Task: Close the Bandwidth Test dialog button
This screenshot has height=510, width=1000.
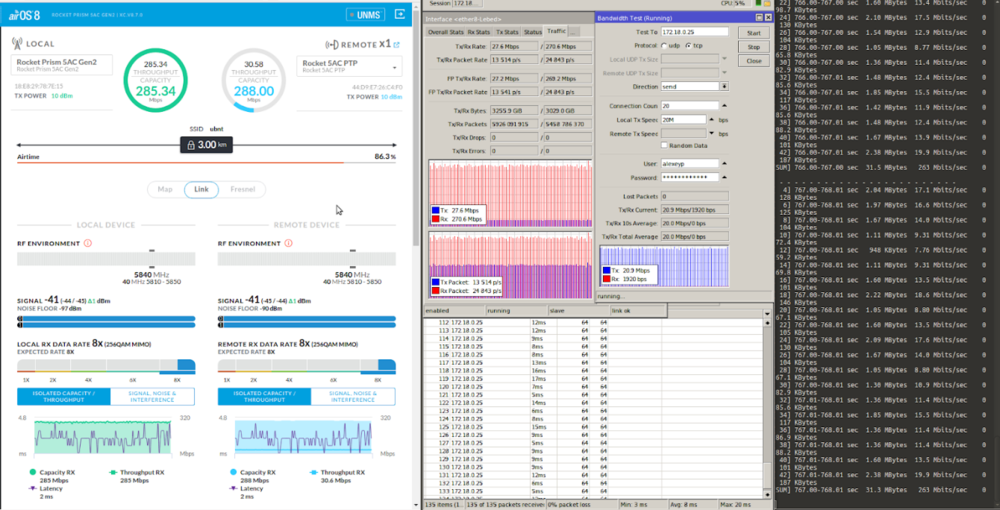Action: click(x=753, y=61)
